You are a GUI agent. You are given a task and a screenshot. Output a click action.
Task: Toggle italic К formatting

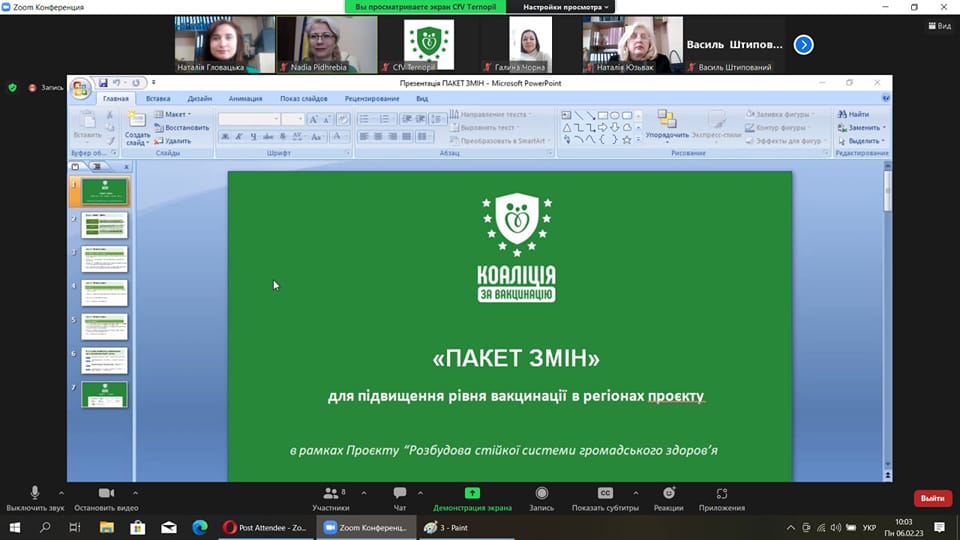click(x=239, y=137)
